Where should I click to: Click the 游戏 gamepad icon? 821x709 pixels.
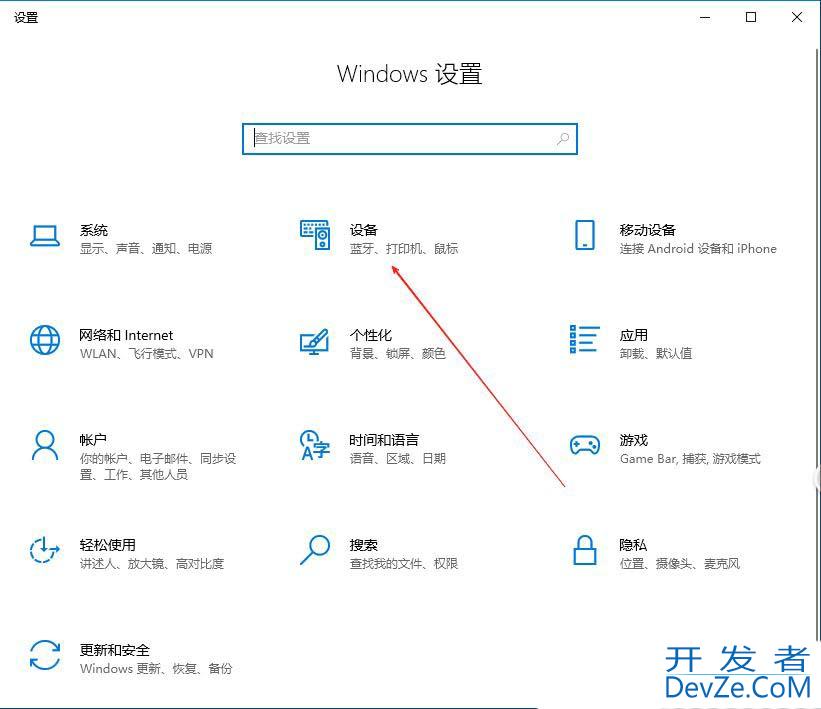click(x=584, y=445)
